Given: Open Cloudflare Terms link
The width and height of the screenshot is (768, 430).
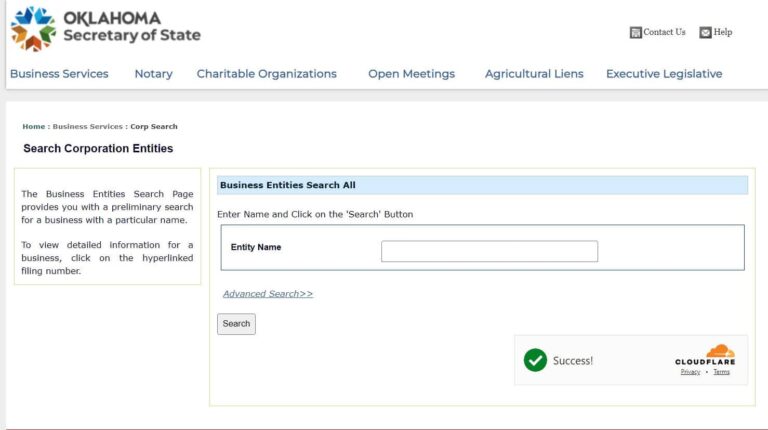Looking at the screenshot, I should 721,372.
